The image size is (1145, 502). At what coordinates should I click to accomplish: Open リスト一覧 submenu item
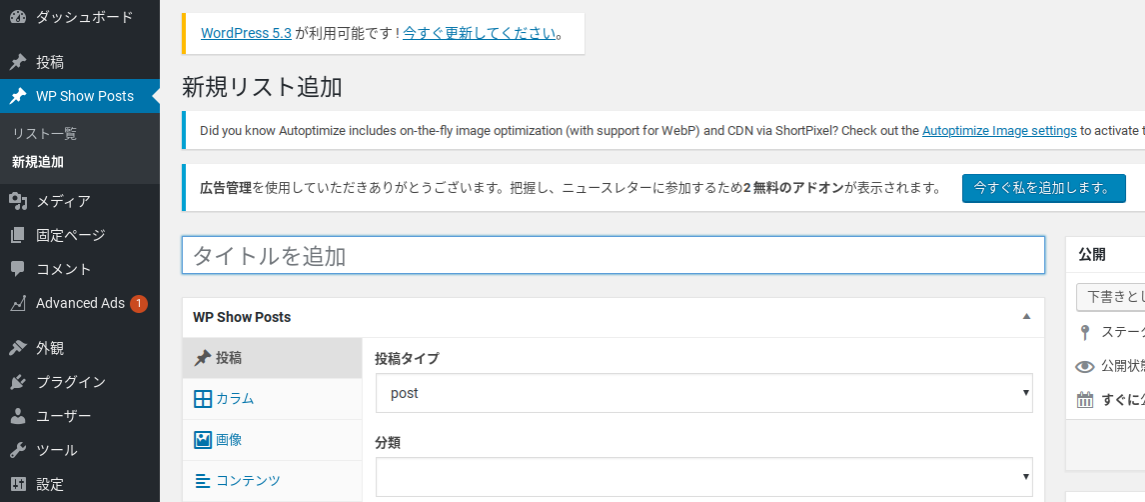tap(44, 134)
